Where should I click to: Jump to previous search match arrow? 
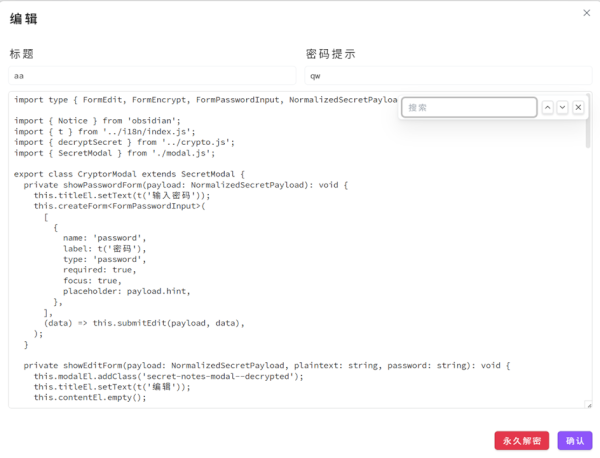point(548,108)
